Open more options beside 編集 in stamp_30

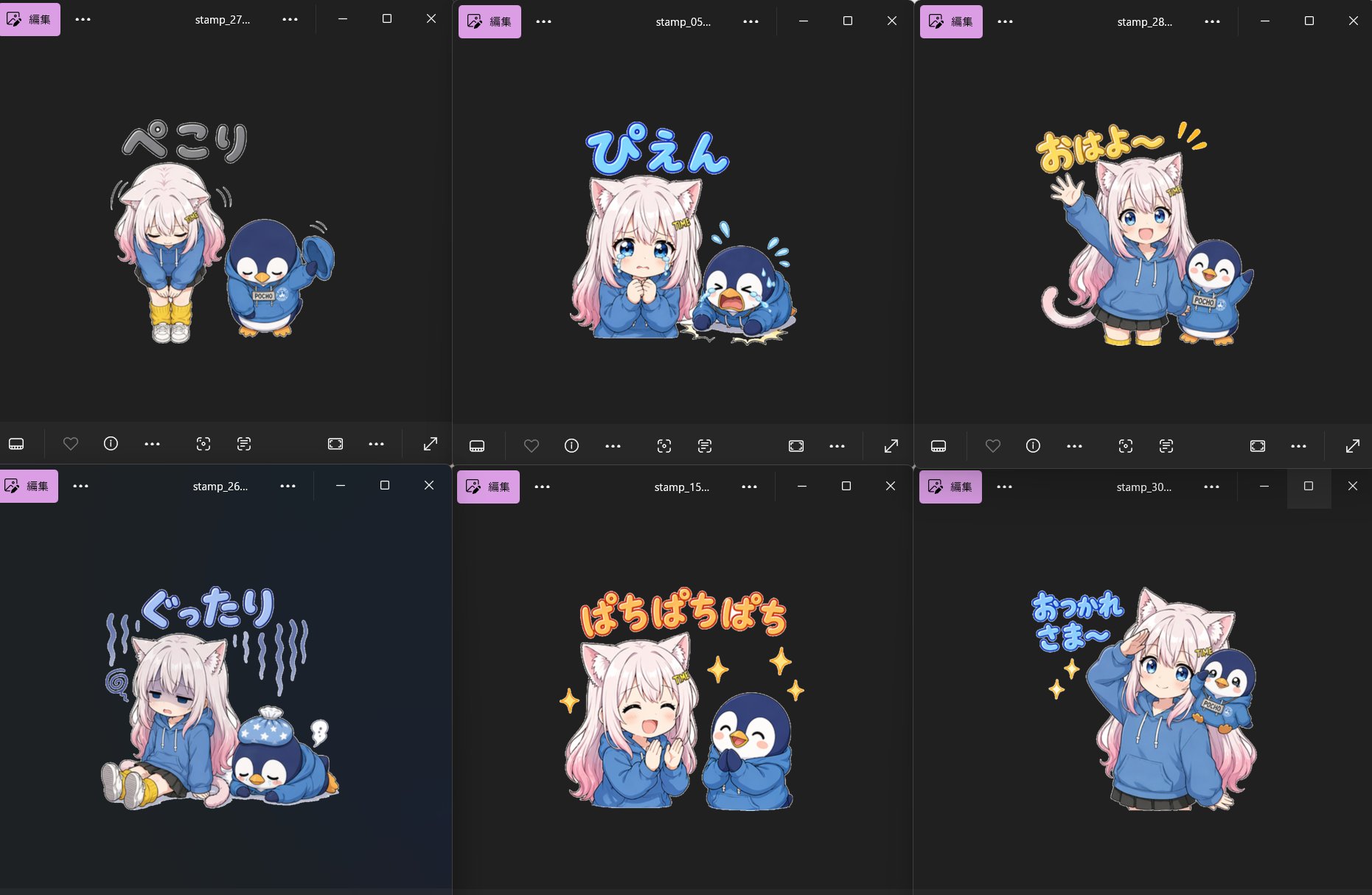click(x=1004, y=487)
